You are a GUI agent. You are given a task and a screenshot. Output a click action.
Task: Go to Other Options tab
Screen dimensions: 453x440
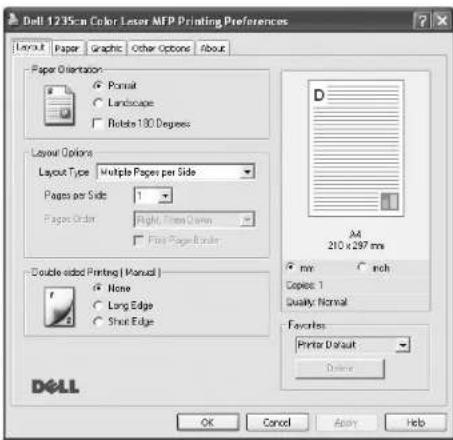(x=161, y=49)
